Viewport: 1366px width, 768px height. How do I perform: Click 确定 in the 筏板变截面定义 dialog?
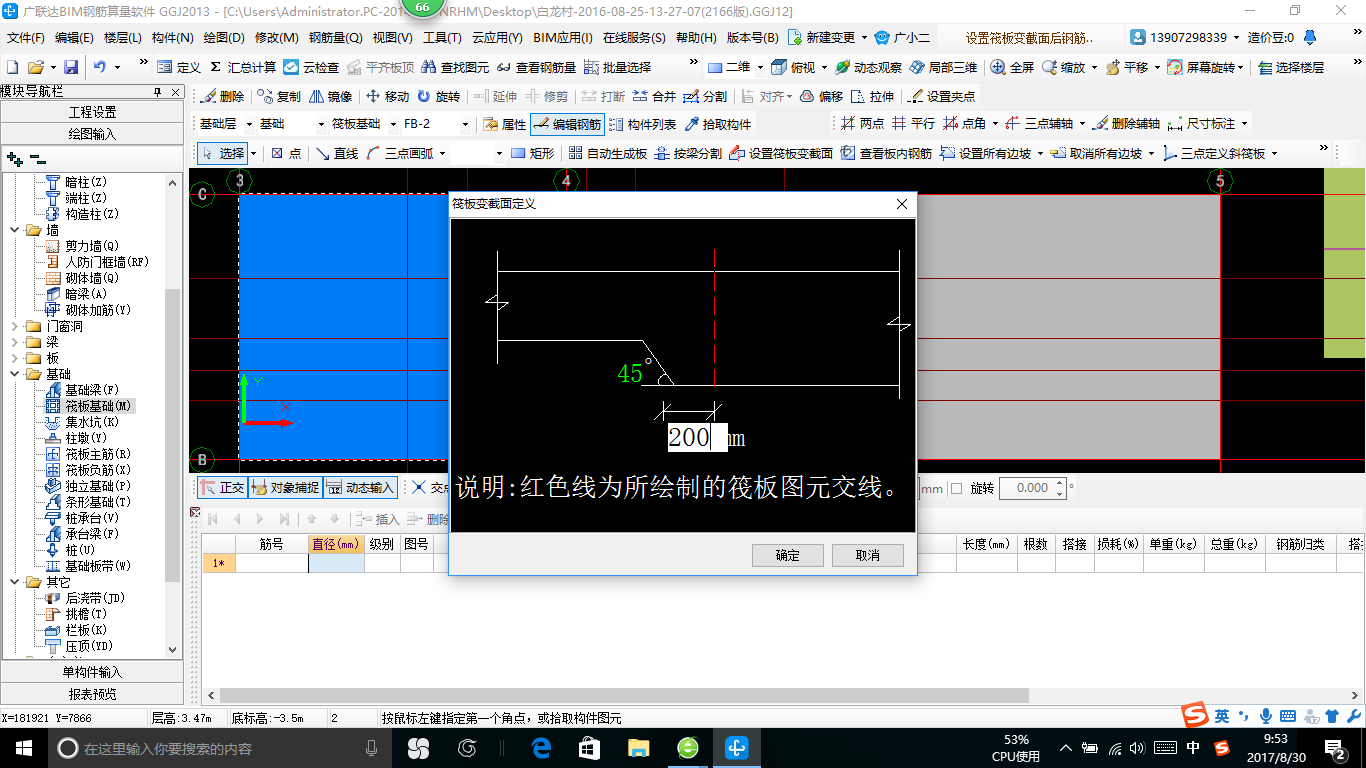point(788,555)
